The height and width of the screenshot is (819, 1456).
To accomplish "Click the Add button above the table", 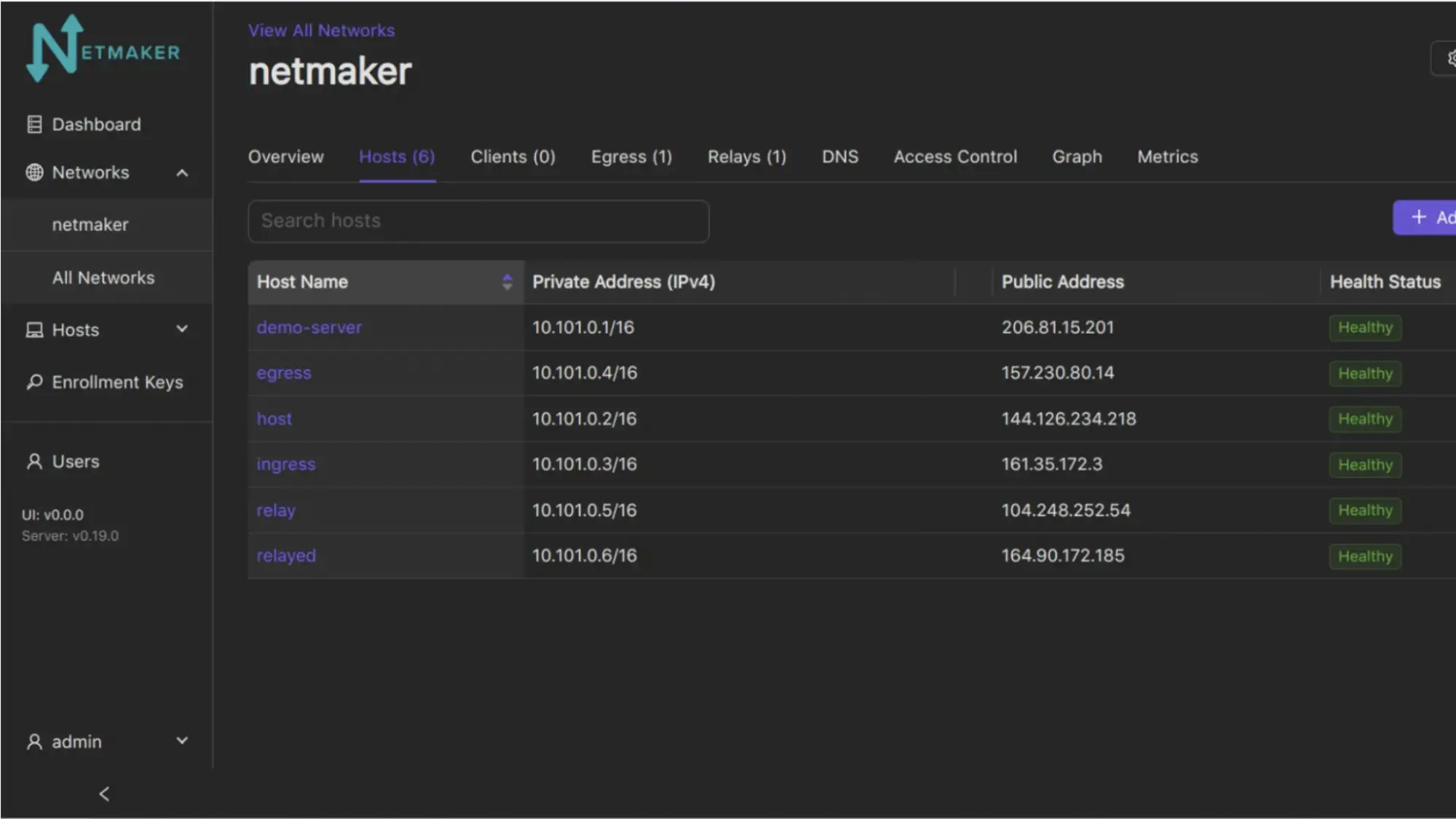I will pyautogui.click(x=1430, y=217).
